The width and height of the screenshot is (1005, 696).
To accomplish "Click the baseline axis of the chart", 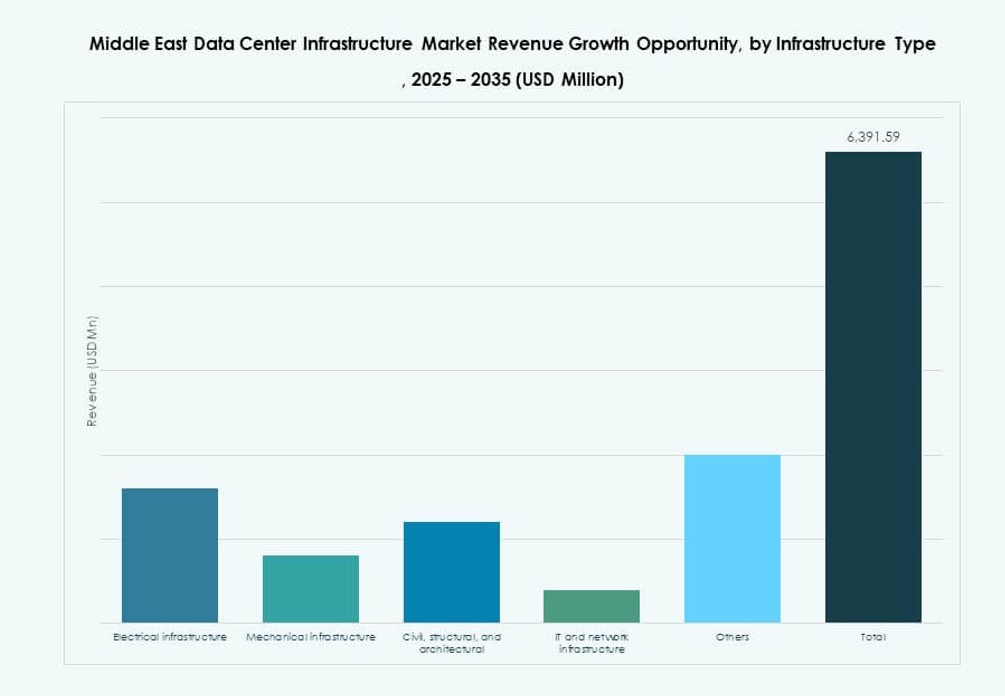I will click(x=500, y=620).
